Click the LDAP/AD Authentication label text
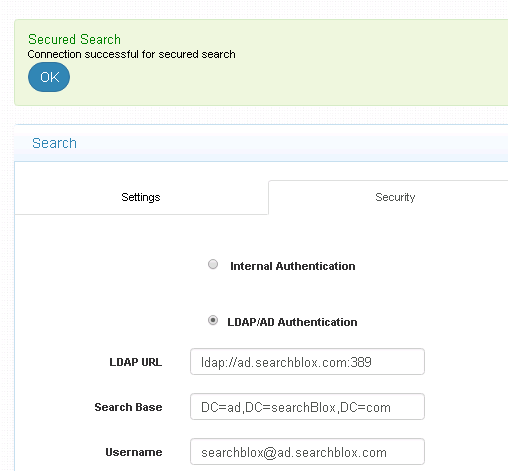Screen dimensions: 508x471 (292, 322)
